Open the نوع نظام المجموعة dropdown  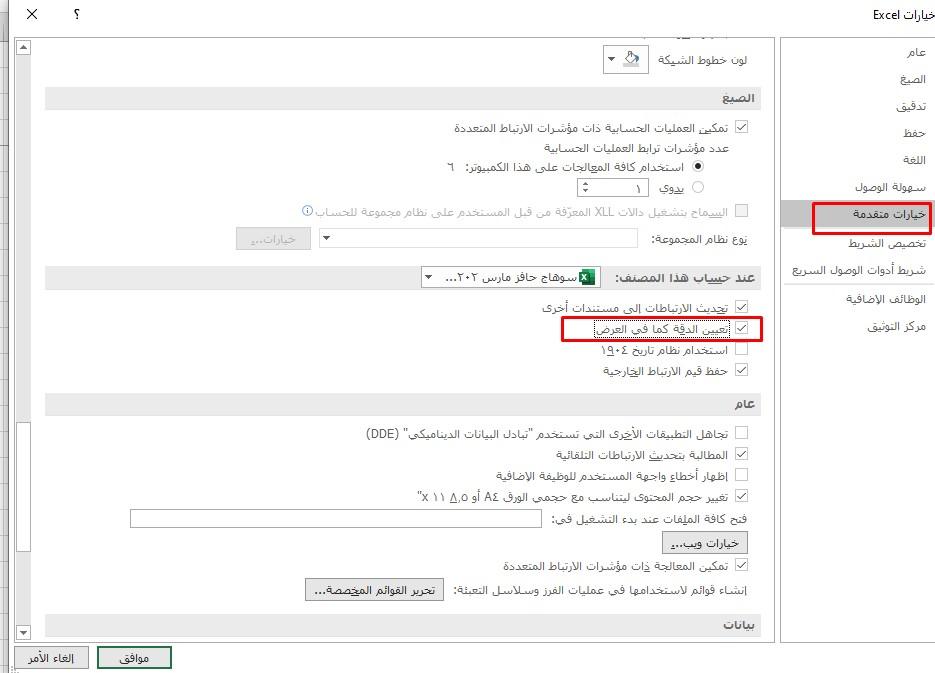coord(478,238)
